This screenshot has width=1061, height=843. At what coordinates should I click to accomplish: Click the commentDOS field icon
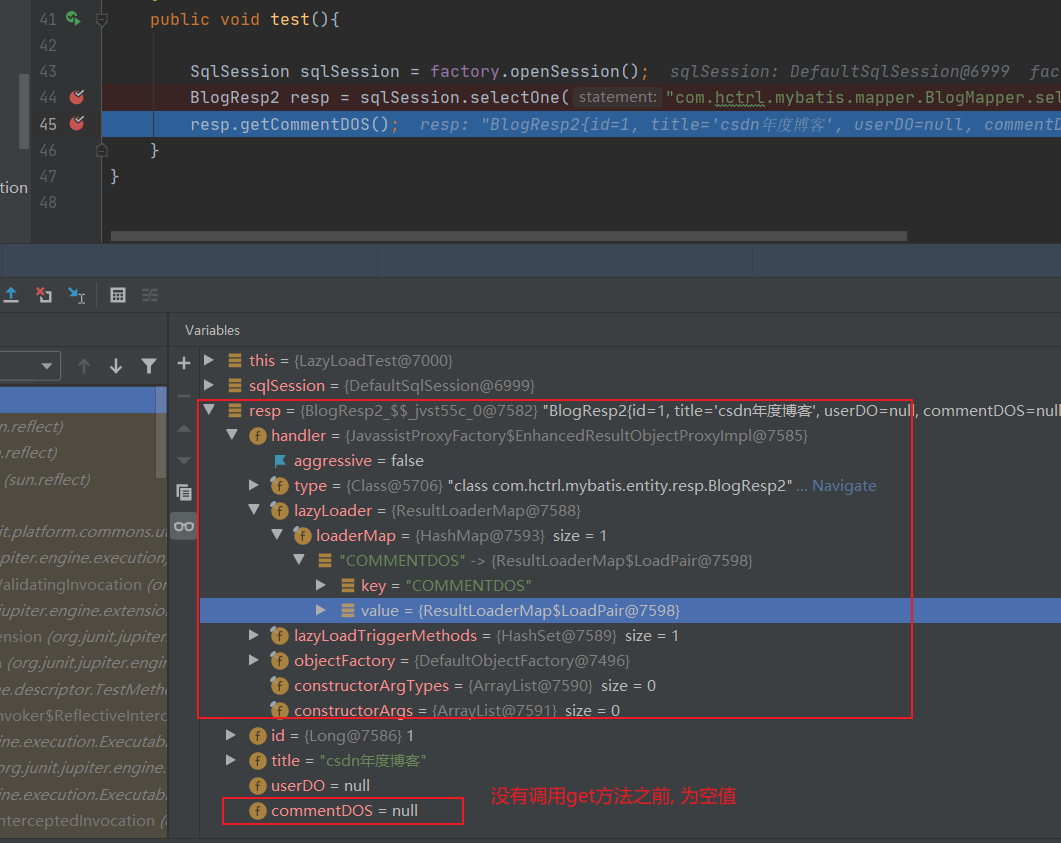(x=258, y=811)
